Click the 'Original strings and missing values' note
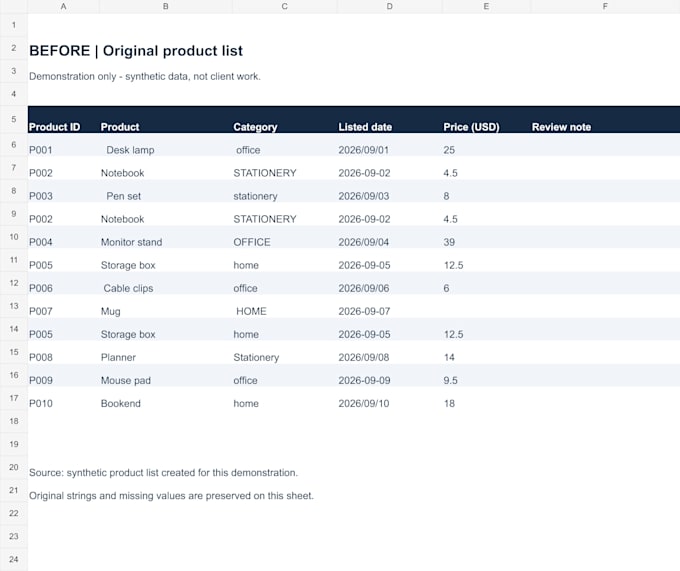The height and width of the screenshot is (571, 680). pyautogui.click(x=171, y=496)
